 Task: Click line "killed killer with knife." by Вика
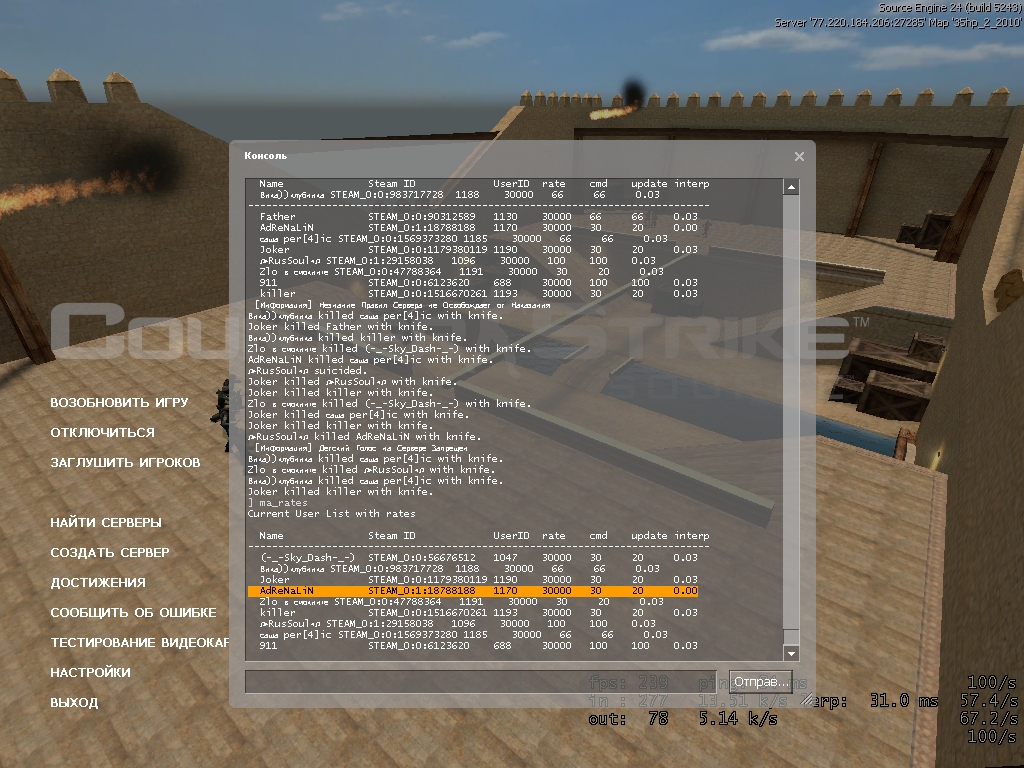point(357,338)
